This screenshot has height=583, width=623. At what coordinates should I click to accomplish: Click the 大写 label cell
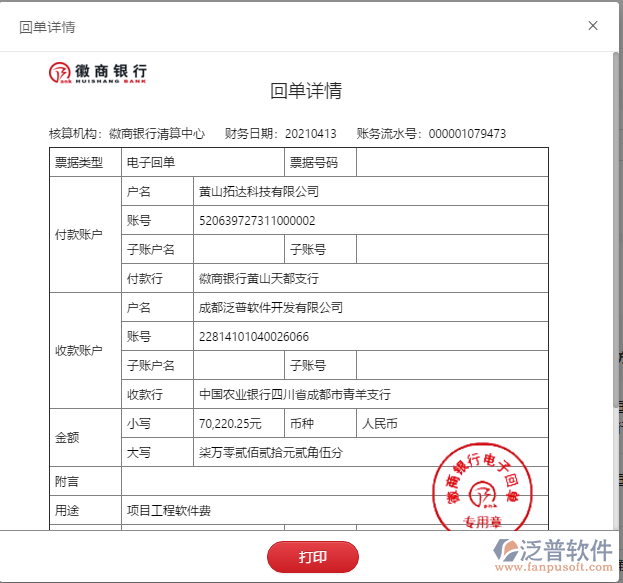(157, 452)
